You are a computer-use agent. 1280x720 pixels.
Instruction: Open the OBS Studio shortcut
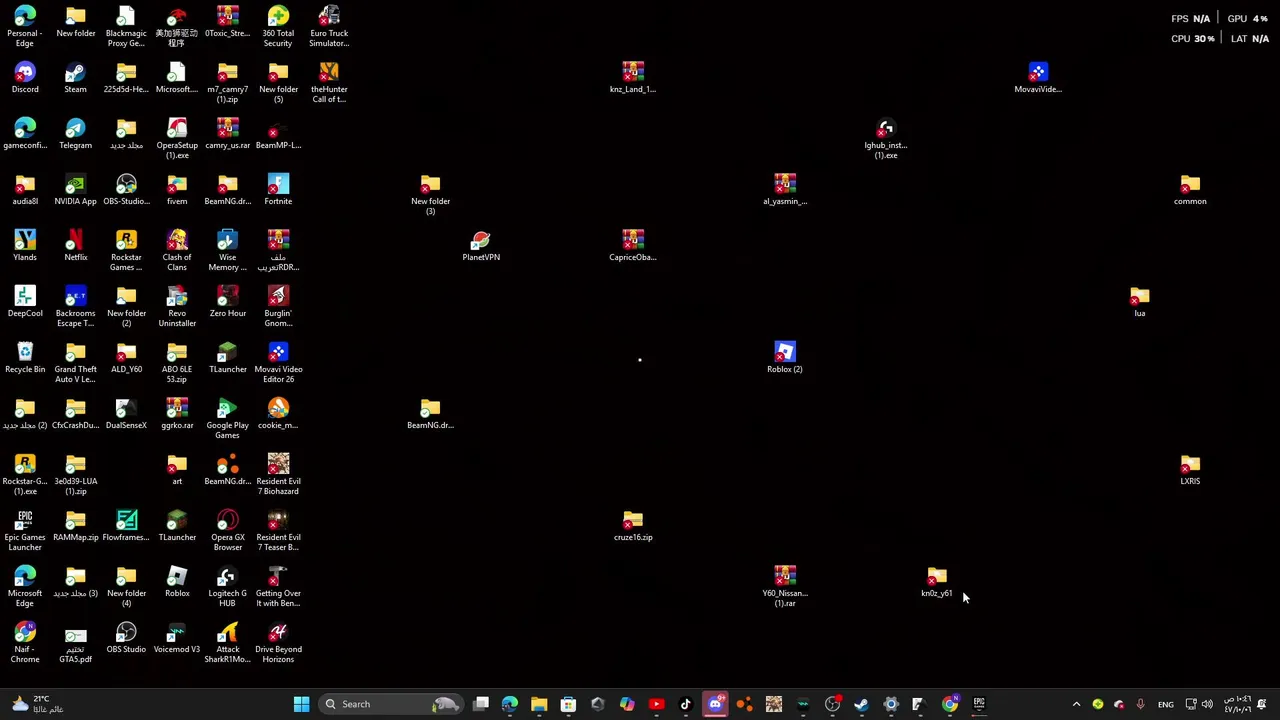click(x=126, y=638)
